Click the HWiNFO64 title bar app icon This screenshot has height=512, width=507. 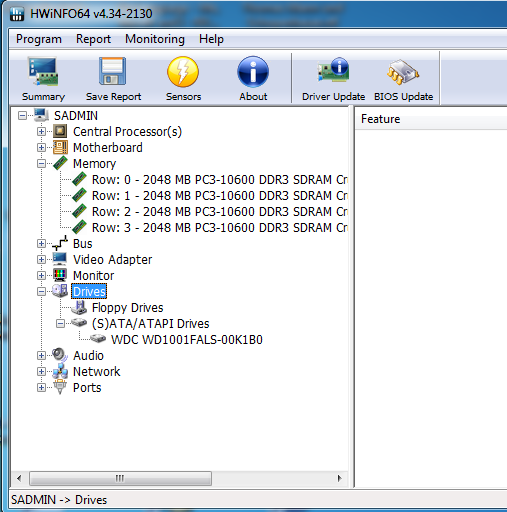[17, 14]
